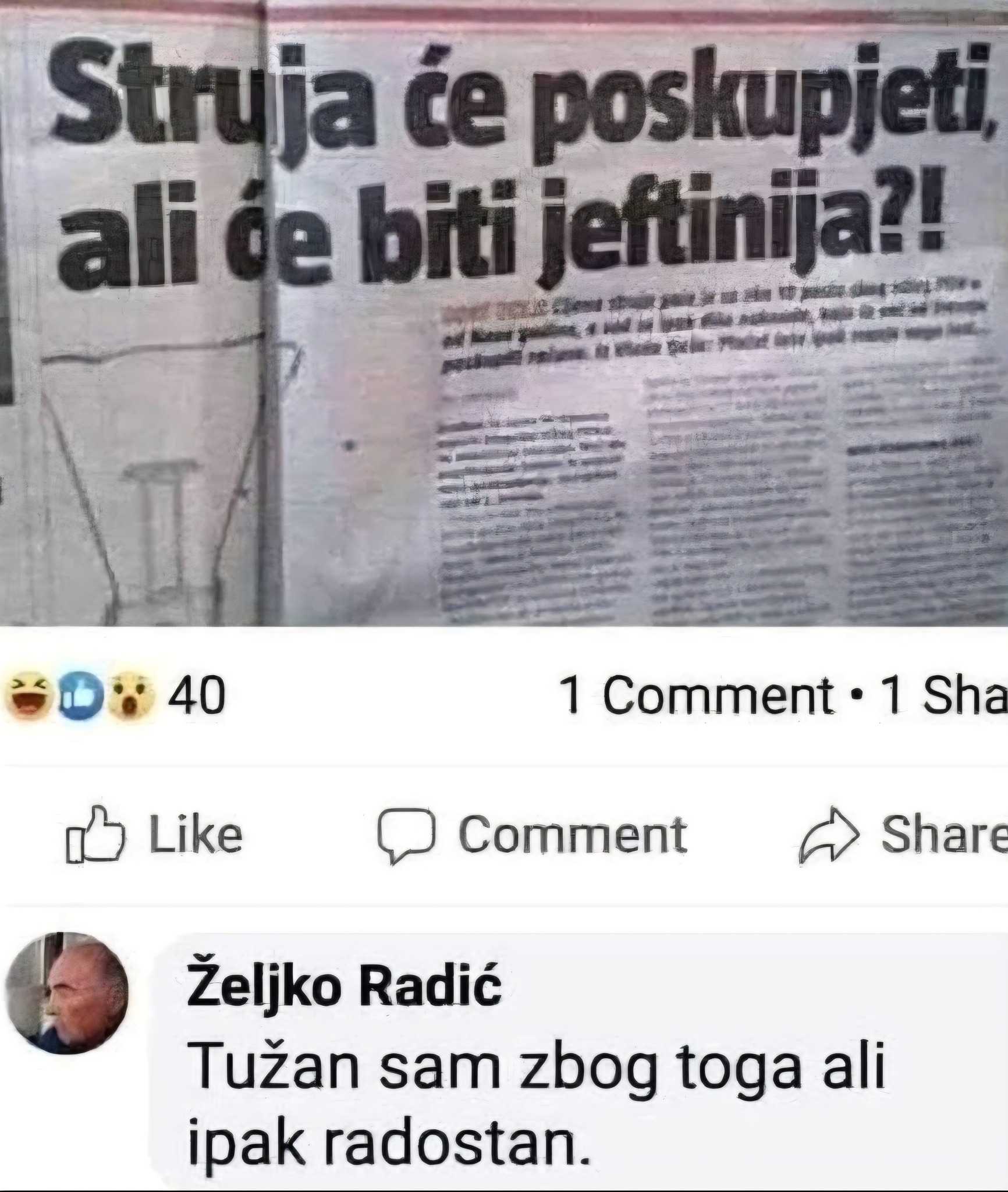Click the laughing Haha reaction emoji
This screenshot has height=1192, width=1008.
[x=27, y=696]
